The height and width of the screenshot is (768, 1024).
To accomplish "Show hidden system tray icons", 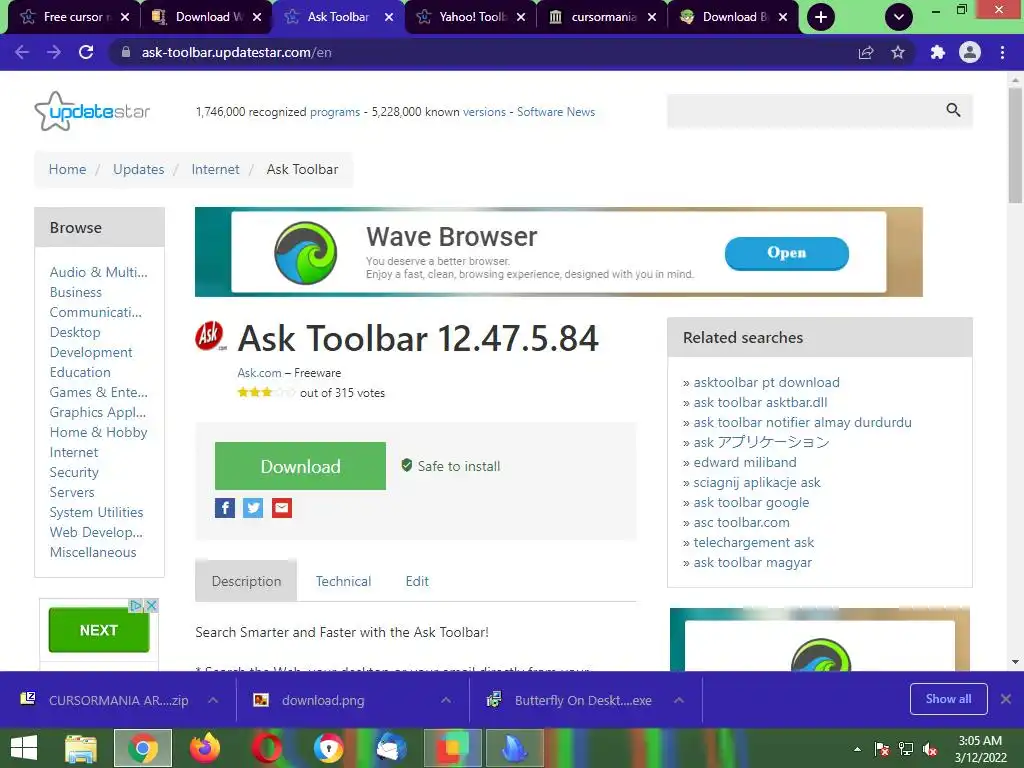I will click(857, 749).
